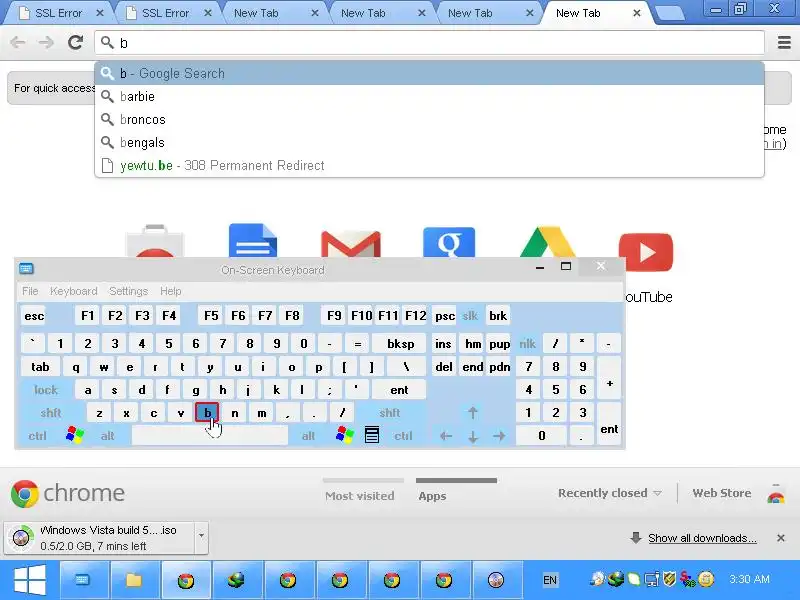This screenshot has height=600, width=800.
Task: Click the On-Screen Keyboard taskbar icon
Action: click(83, 580)
